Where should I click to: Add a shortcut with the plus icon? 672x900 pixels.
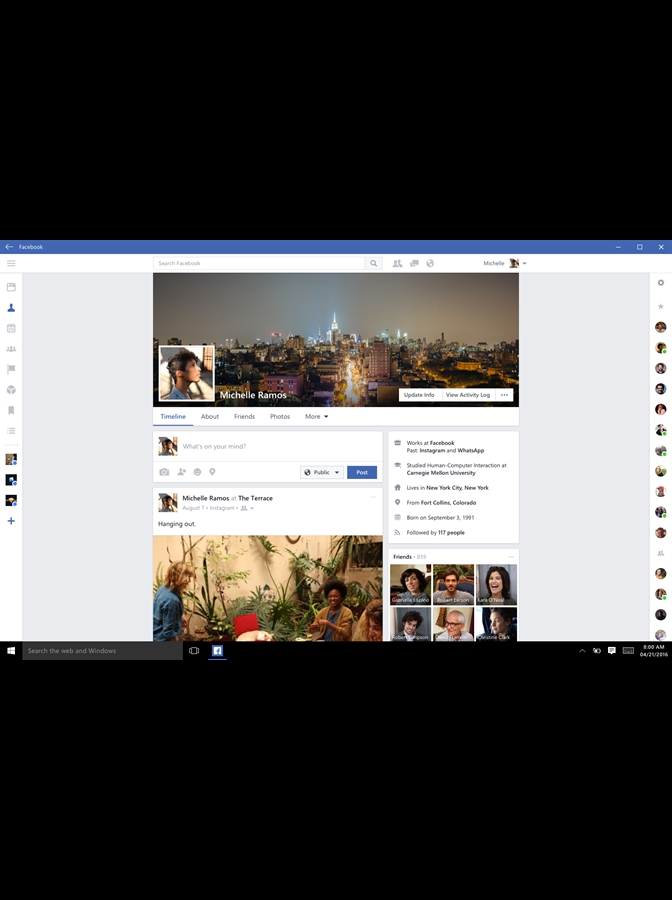pos(11,521)
